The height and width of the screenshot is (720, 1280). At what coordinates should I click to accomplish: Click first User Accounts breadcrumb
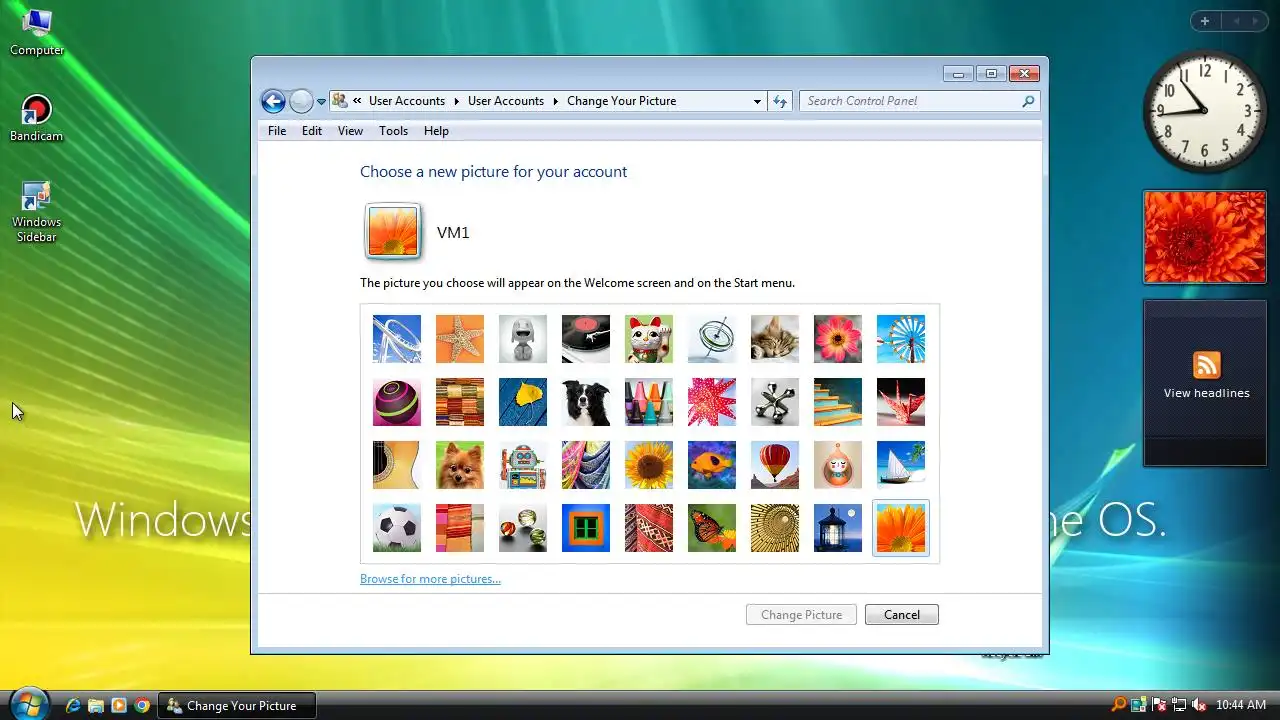406,101
